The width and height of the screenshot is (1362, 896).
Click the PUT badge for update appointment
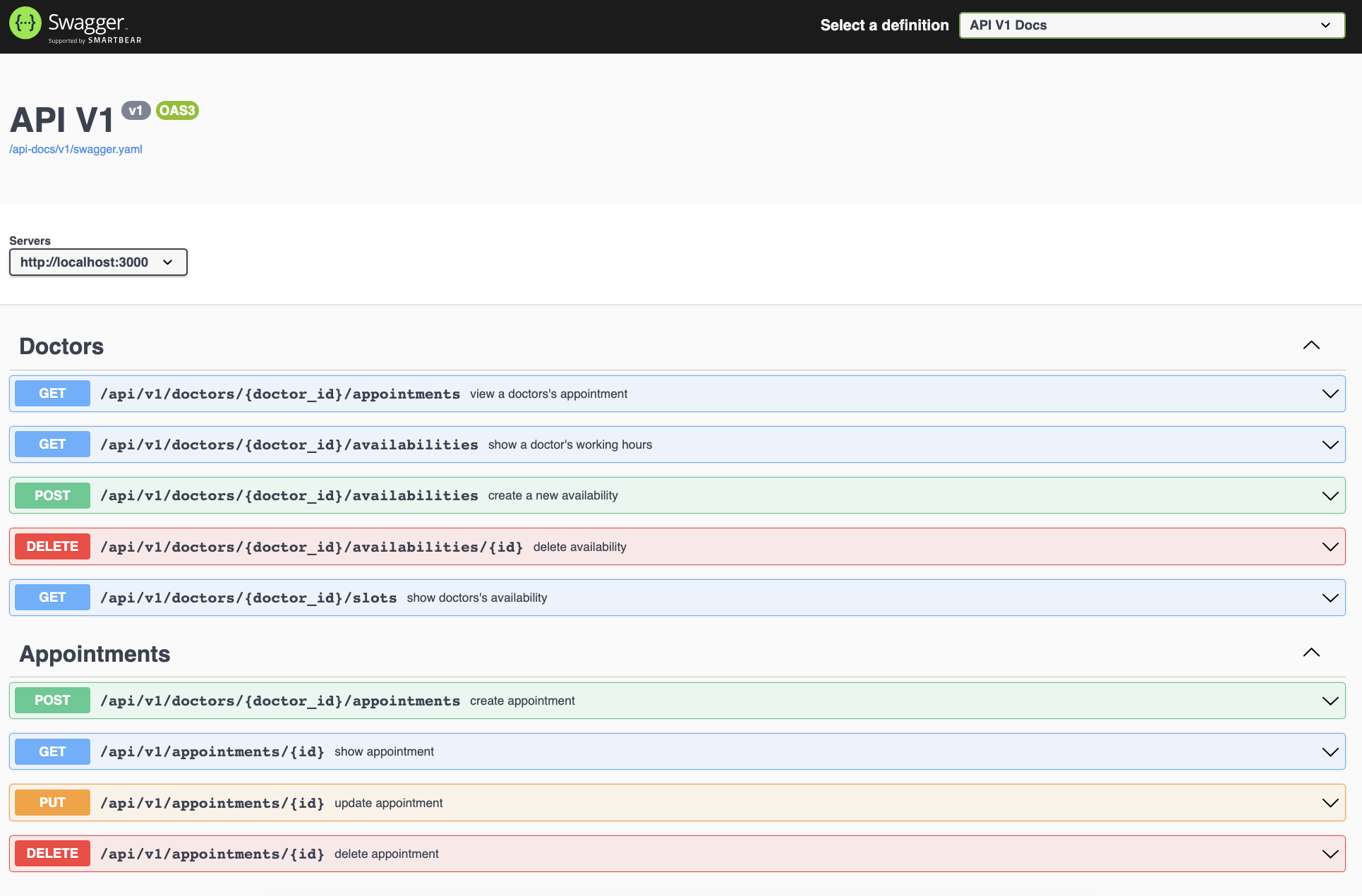pyautogui.click(x=52, y=802)
